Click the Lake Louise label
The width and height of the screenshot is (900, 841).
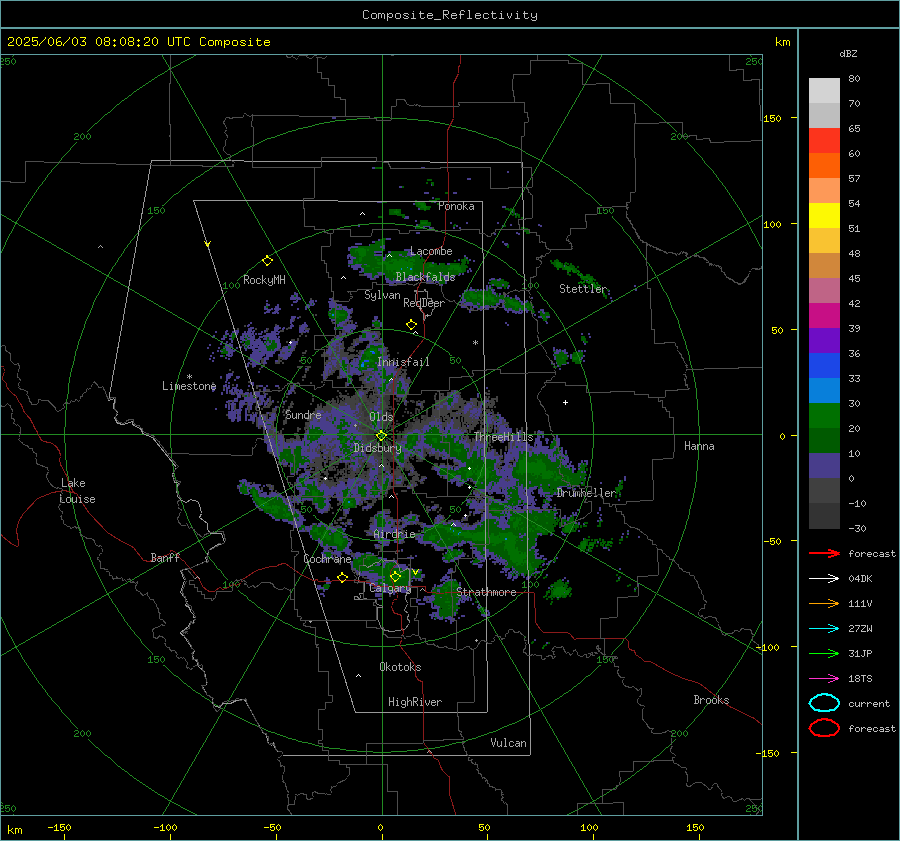pyautogui.click(x=77, y=491)
